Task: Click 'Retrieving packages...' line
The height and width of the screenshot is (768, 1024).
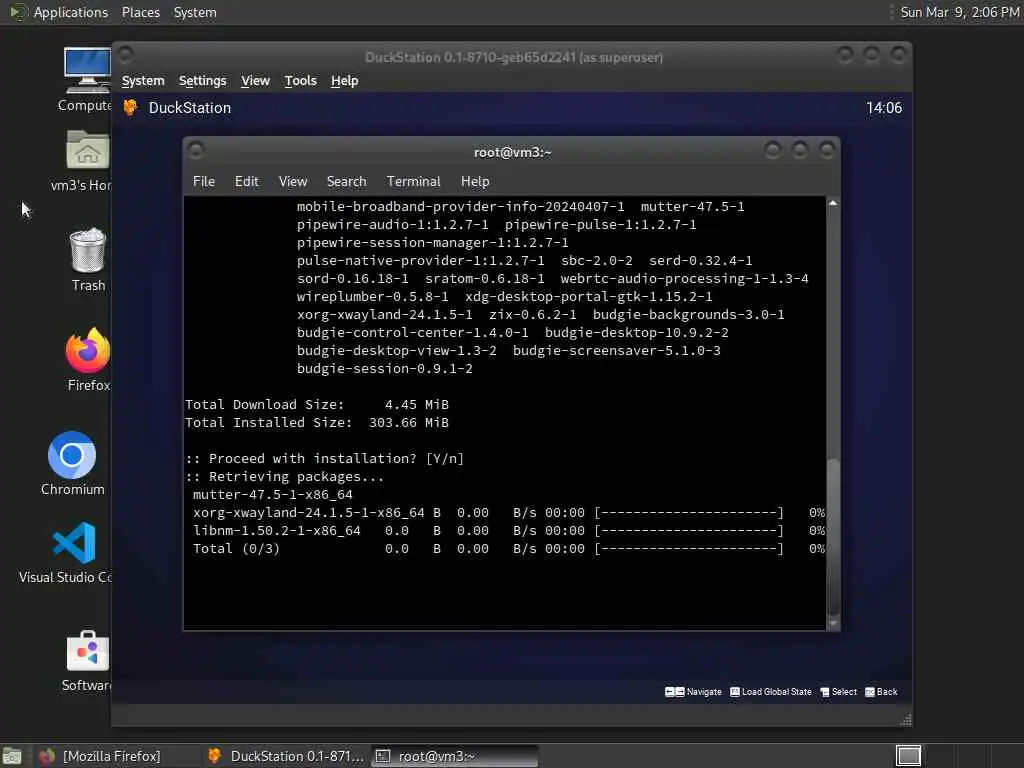Action: pyautogui.click(x=285, y=477)
